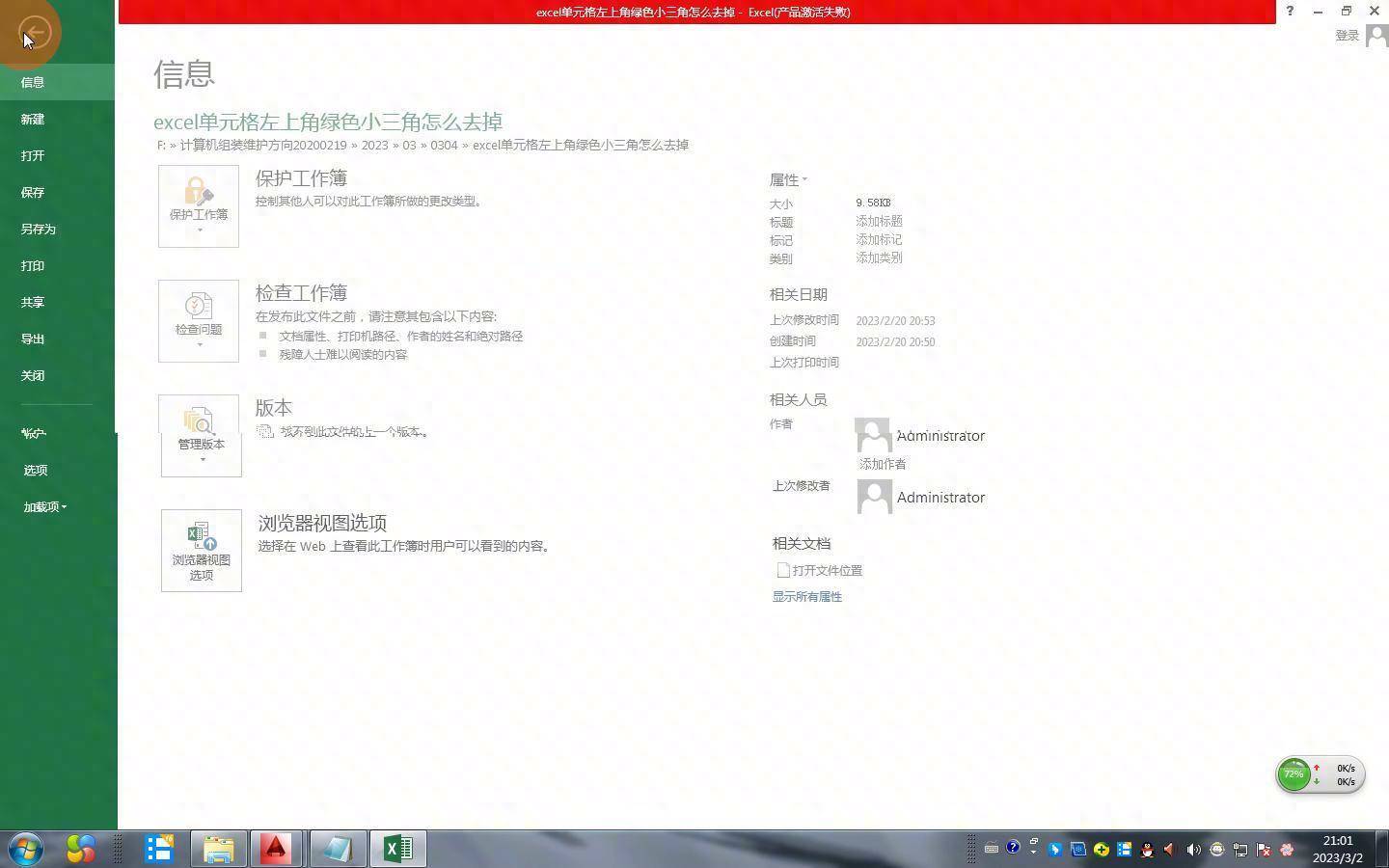Image resolution: width=1389 pixels, height=868 pixels.
Task: Open the Excel icon on the taskbar
Action: pos(397,850)
